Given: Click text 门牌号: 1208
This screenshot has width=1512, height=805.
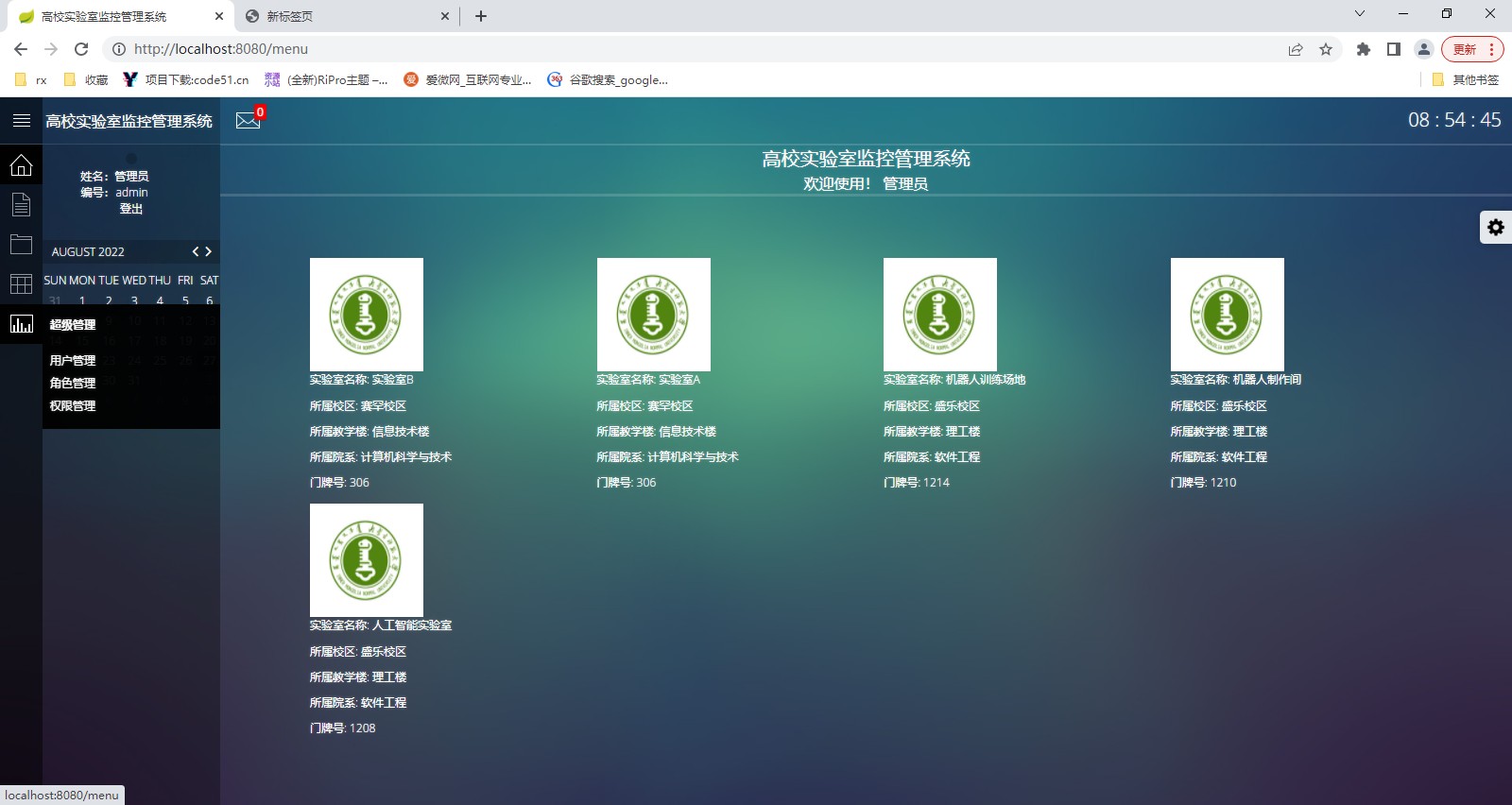Looking at the screenshot, I should [x=343, y=728].
